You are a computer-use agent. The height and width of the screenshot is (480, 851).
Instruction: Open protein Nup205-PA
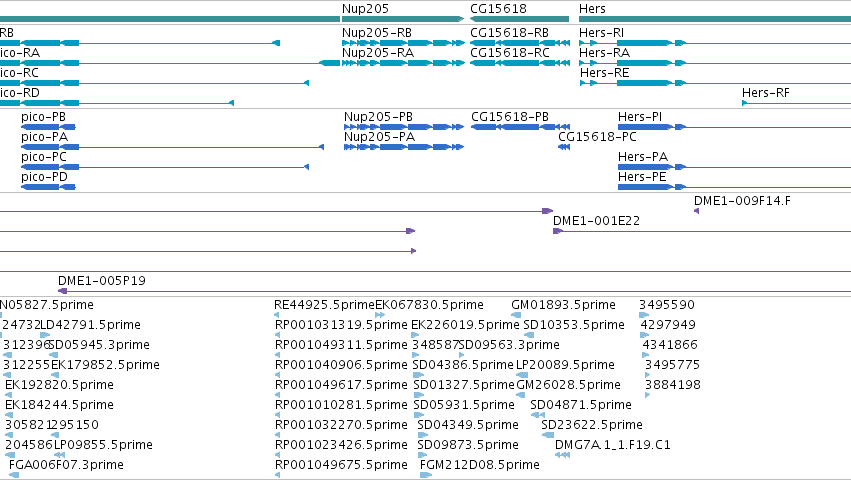click(x=379, y=137)
